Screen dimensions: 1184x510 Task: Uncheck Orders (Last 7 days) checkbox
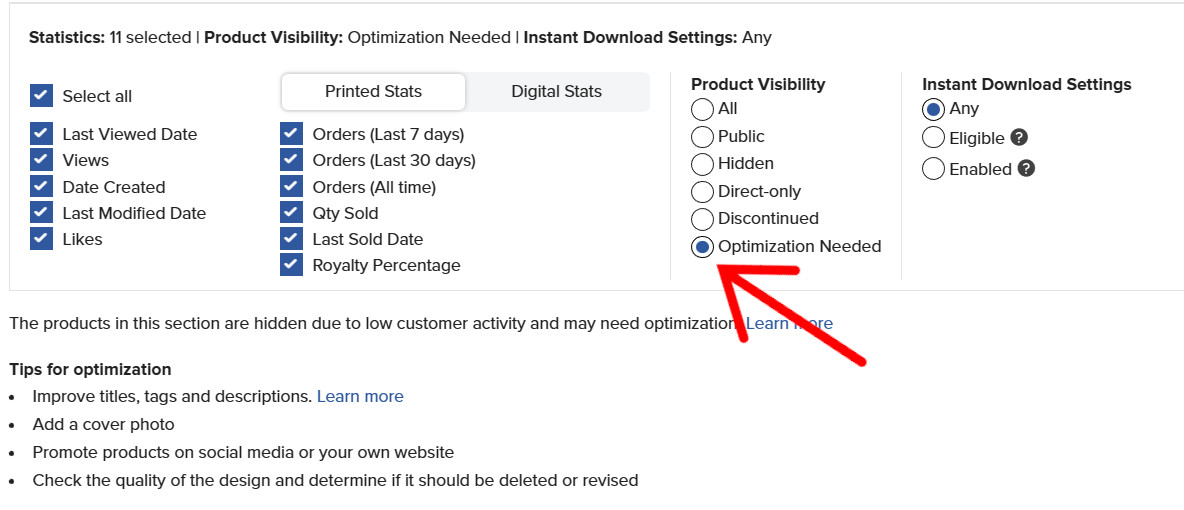point(291,134)
